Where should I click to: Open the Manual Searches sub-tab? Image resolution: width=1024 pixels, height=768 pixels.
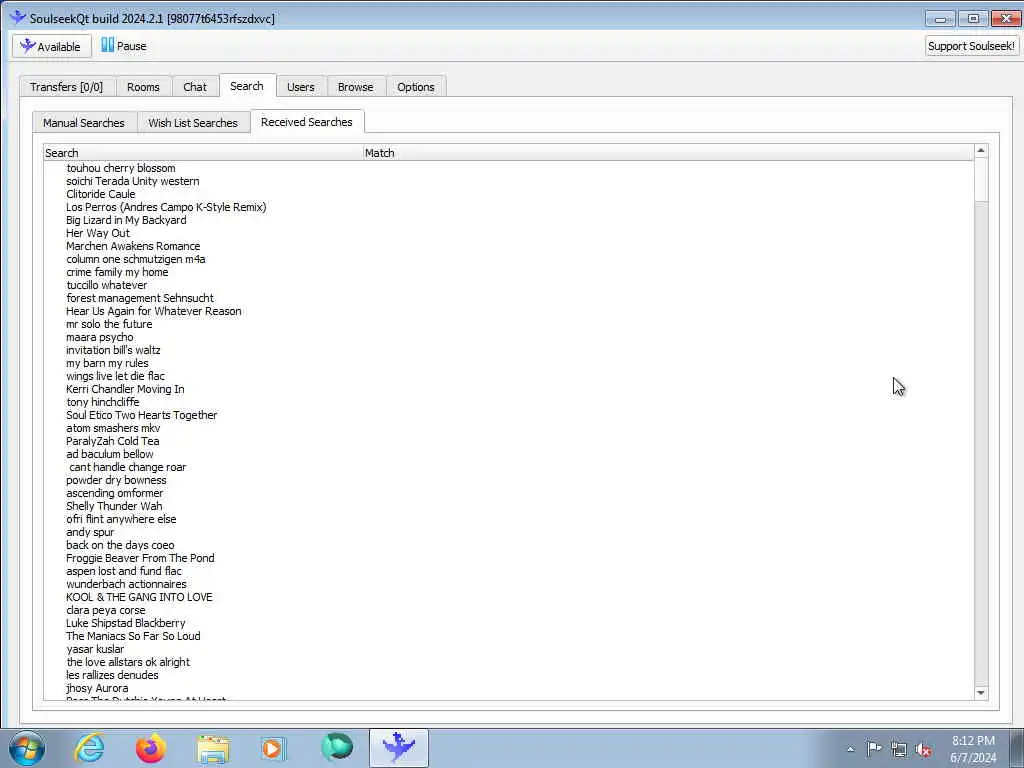pyautogui.click(x=84, y=123)
